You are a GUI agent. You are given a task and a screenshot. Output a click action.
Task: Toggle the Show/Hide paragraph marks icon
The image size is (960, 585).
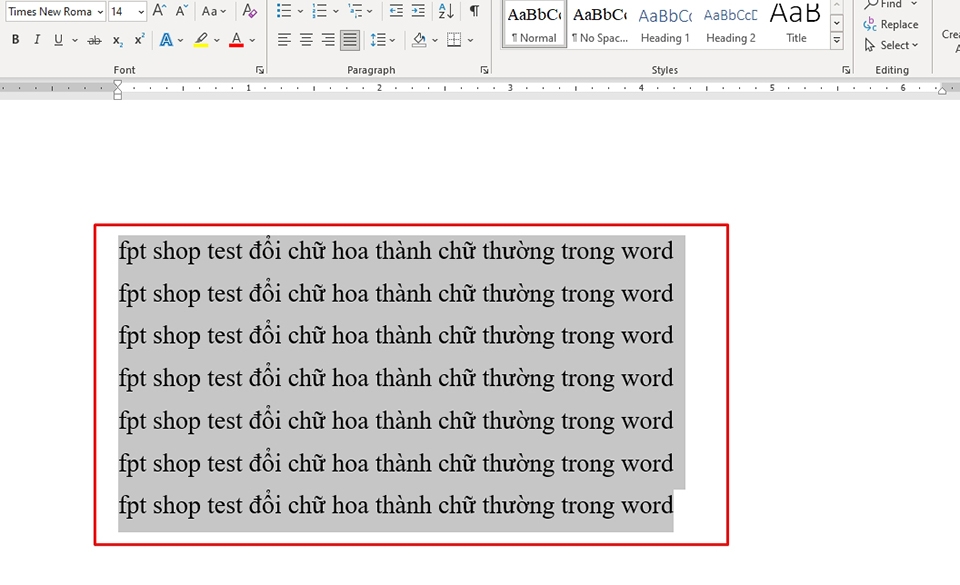(474, 11)
